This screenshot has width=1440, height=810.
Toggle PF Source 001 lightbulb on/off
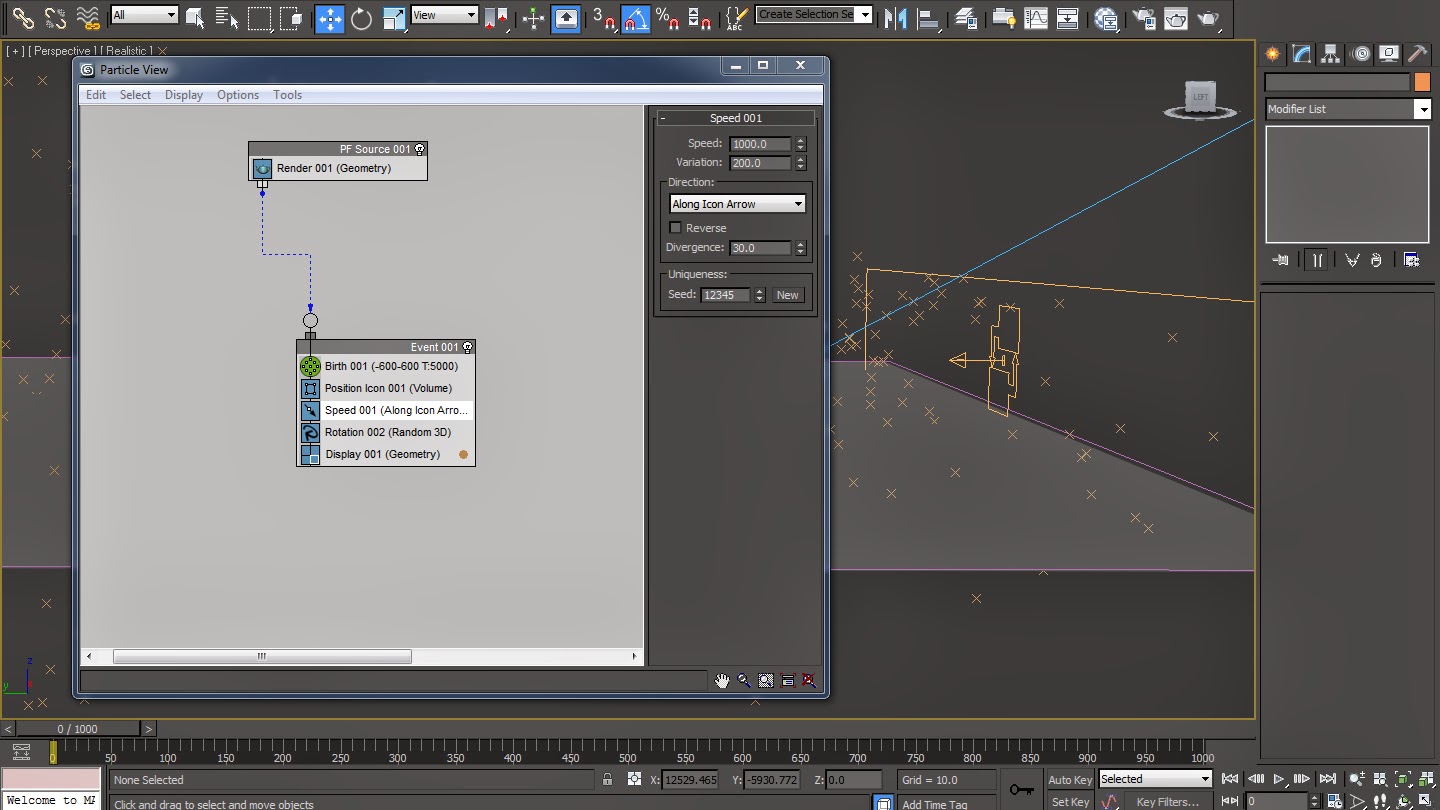click(x=420, y=149)
